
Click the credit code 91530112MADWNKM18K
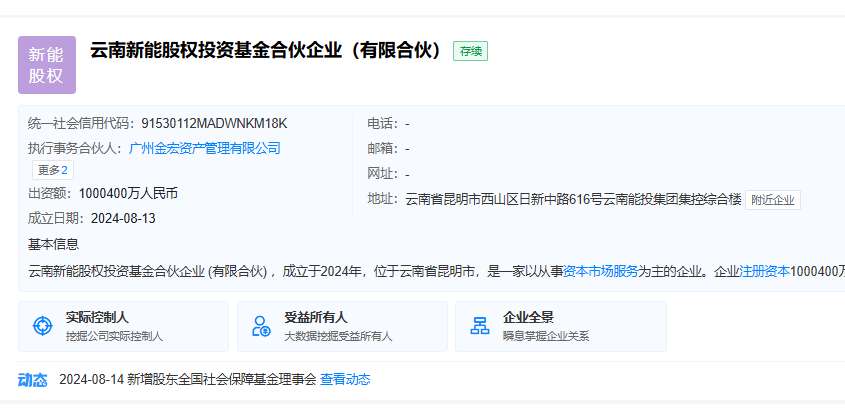pos(214,124)
